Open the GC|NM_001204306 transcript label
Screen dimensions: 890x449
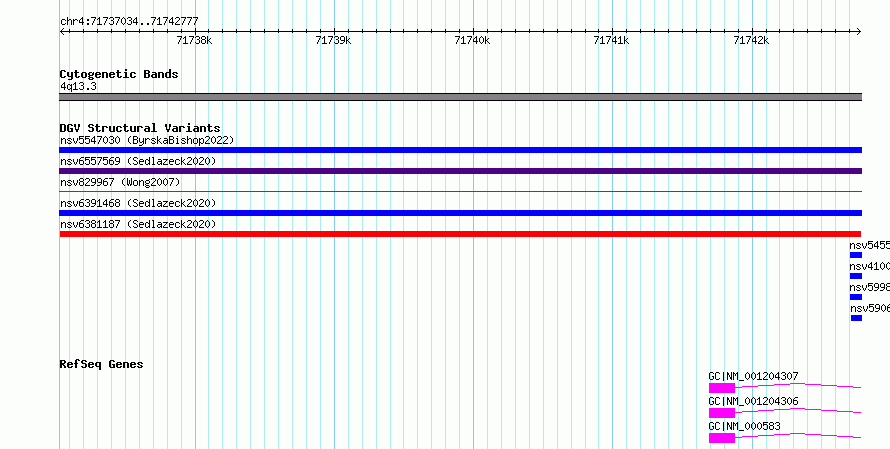pyautogui.click(x=753, y=401)
